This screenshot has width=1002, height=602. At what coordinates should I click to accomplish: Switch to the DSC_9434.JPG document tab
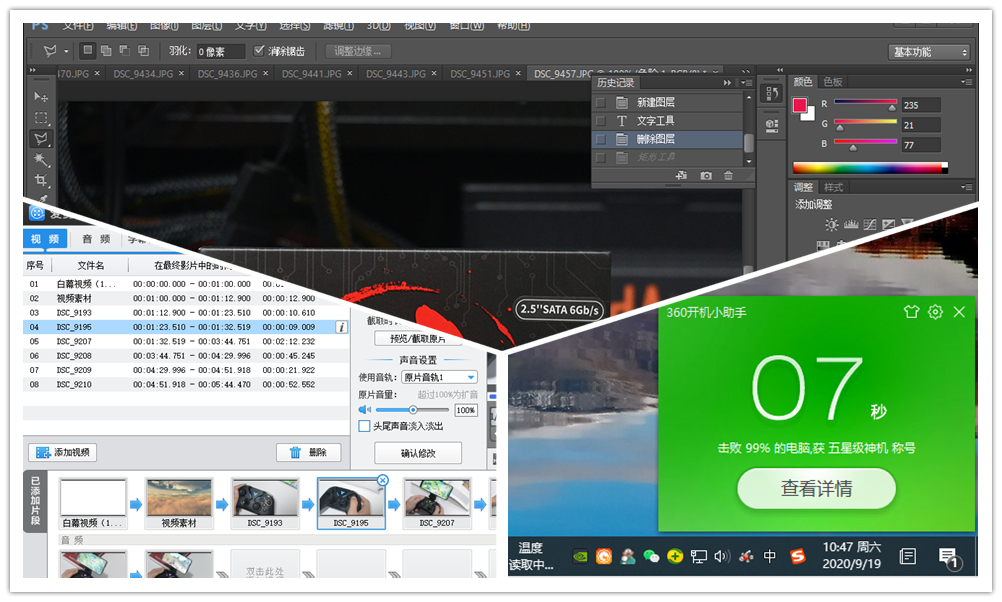tap(143, 74)
